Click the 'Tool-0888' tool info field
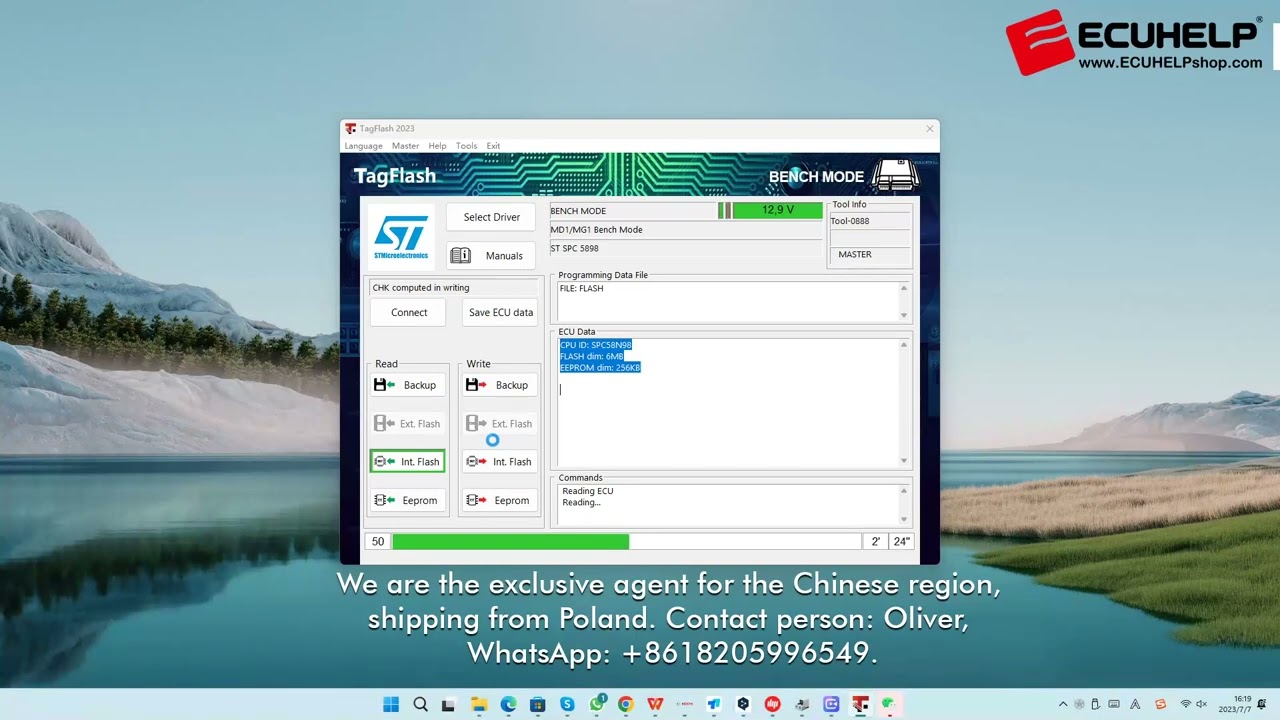 (869, 221)
